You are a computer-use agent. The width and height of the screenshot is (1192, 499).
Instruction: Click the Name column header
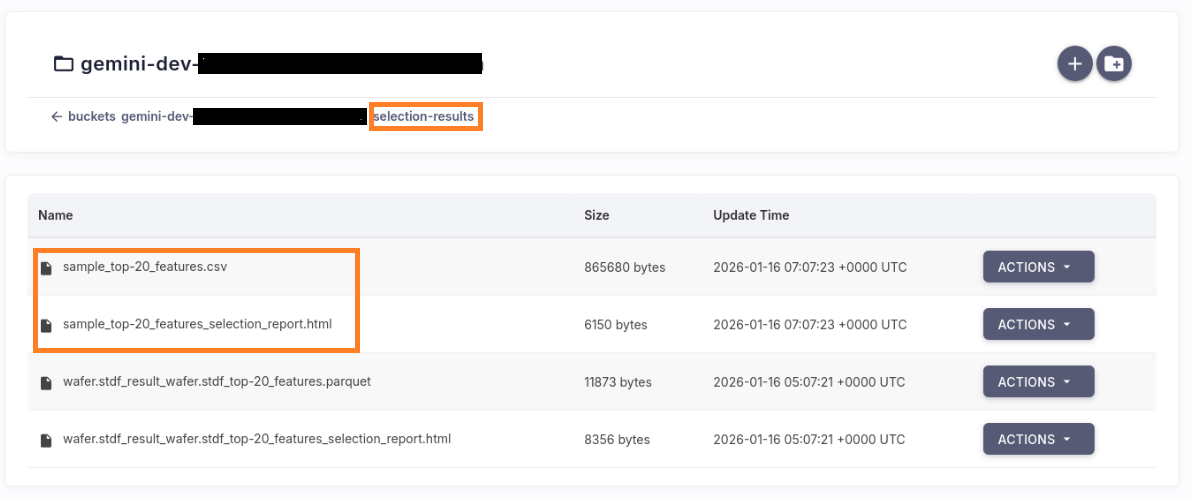[55, 215]
